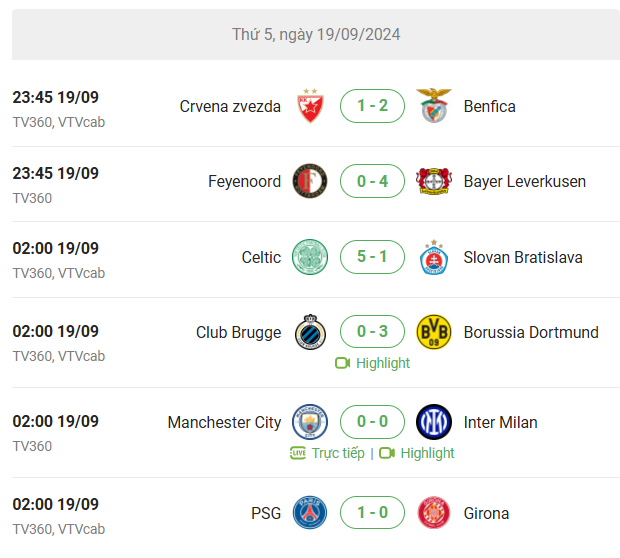Watch Highlight for Club Brugge vs Dortmund
The image size is (620, 558).
point(372,363)
